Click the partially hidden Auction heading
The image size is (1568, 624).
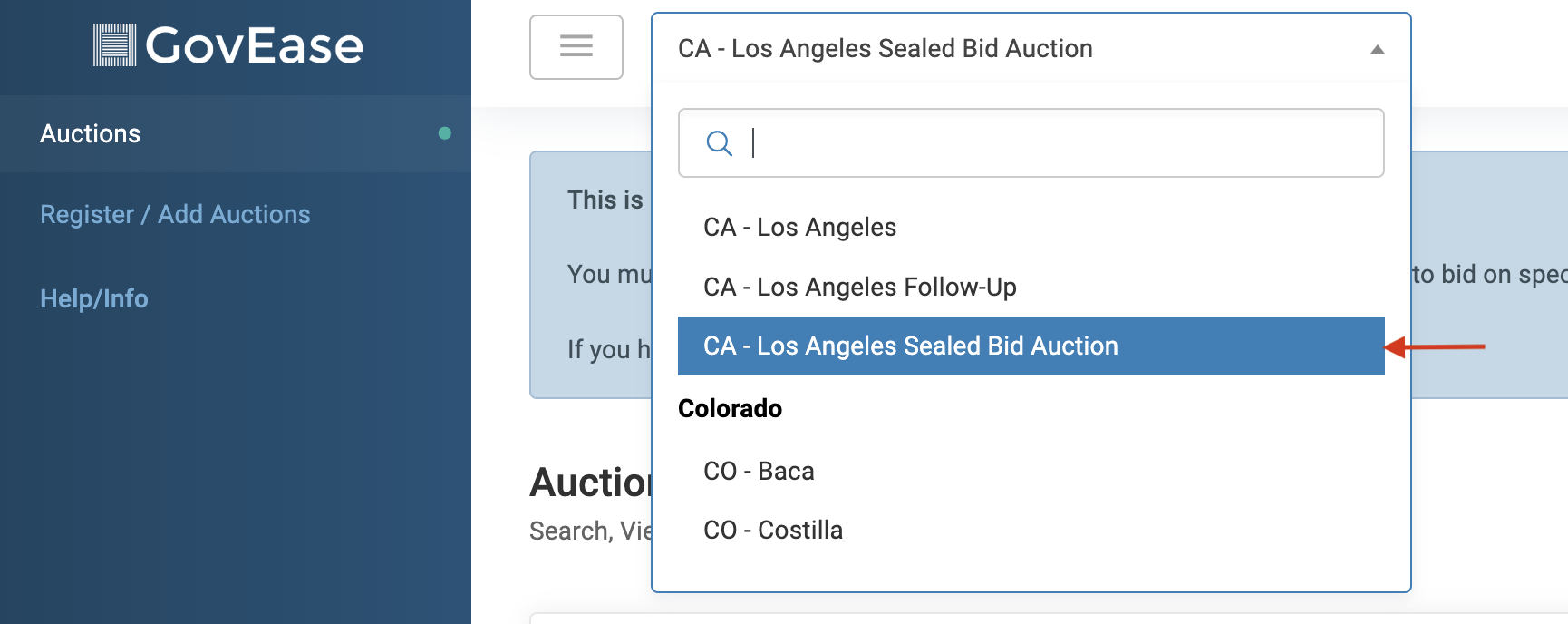click(x=589, y=483)
